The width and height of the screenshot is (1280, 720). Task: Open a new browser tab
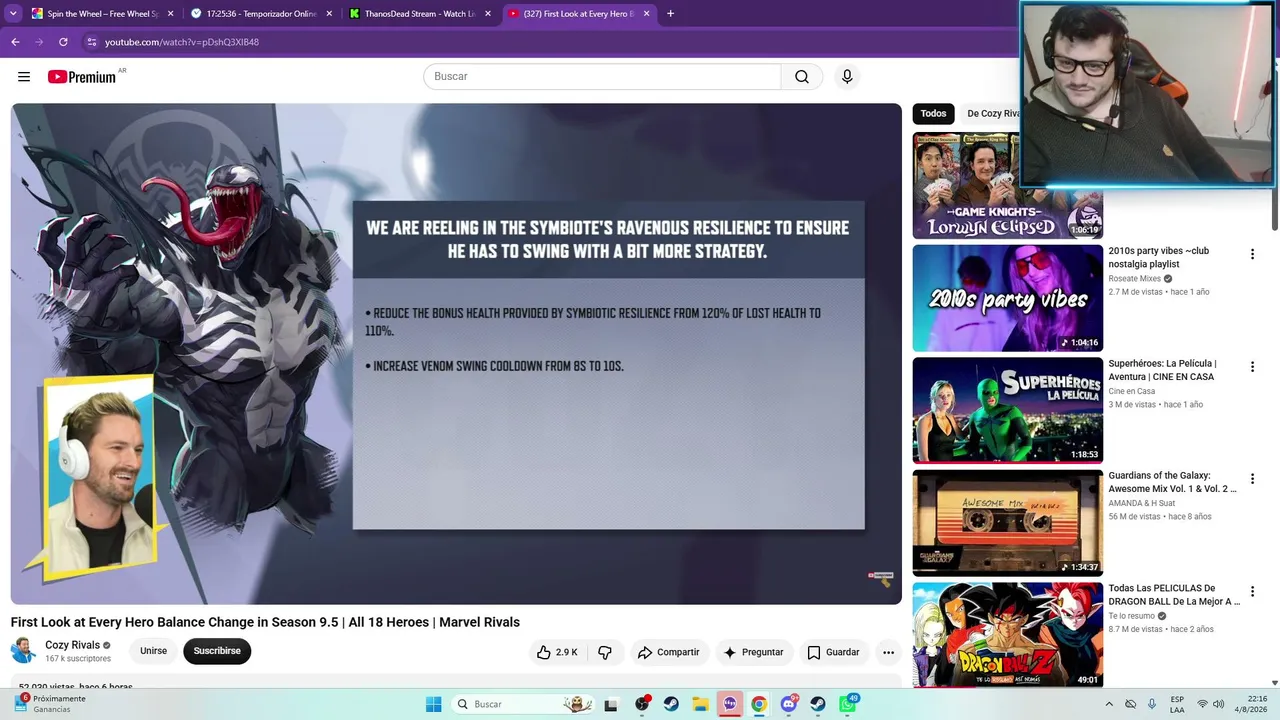click(670, 14)
